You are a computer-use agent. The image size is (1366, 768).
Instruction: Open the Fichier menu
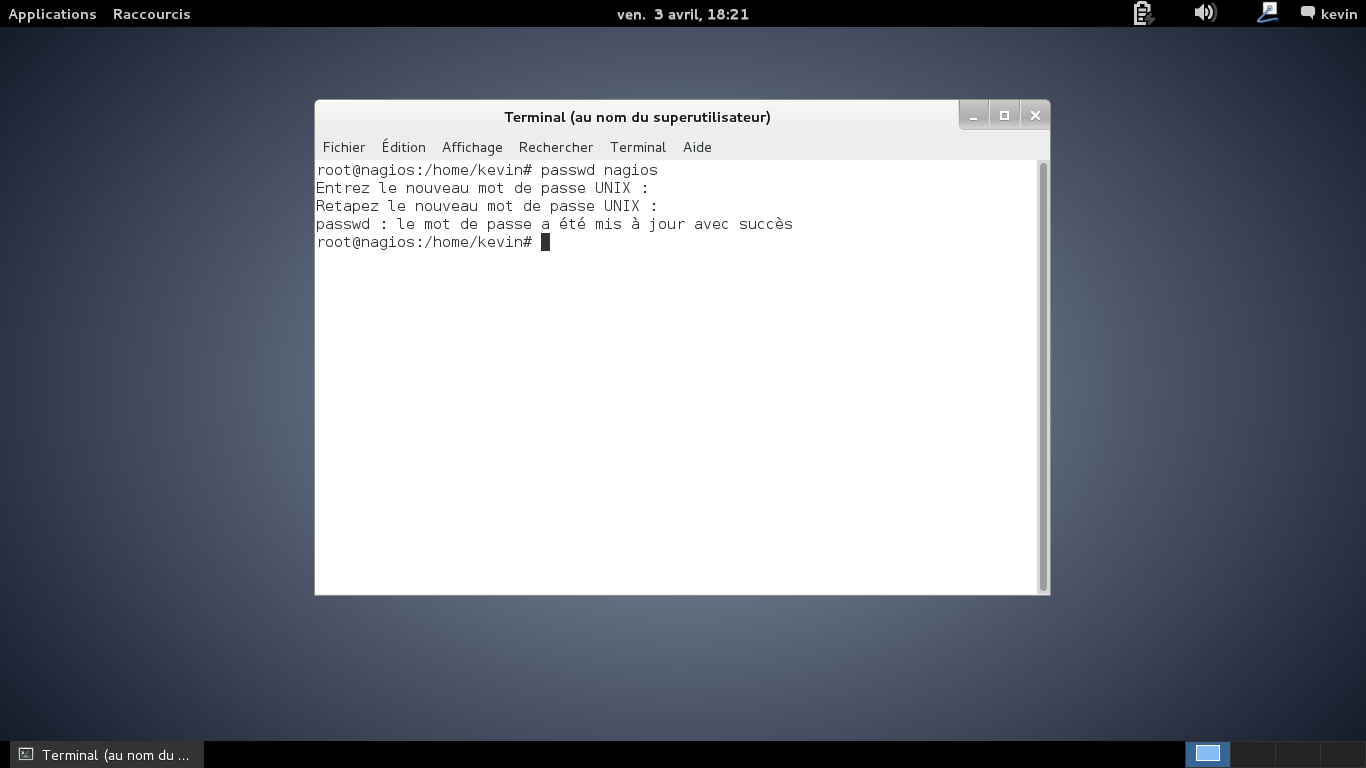[344, 147]
